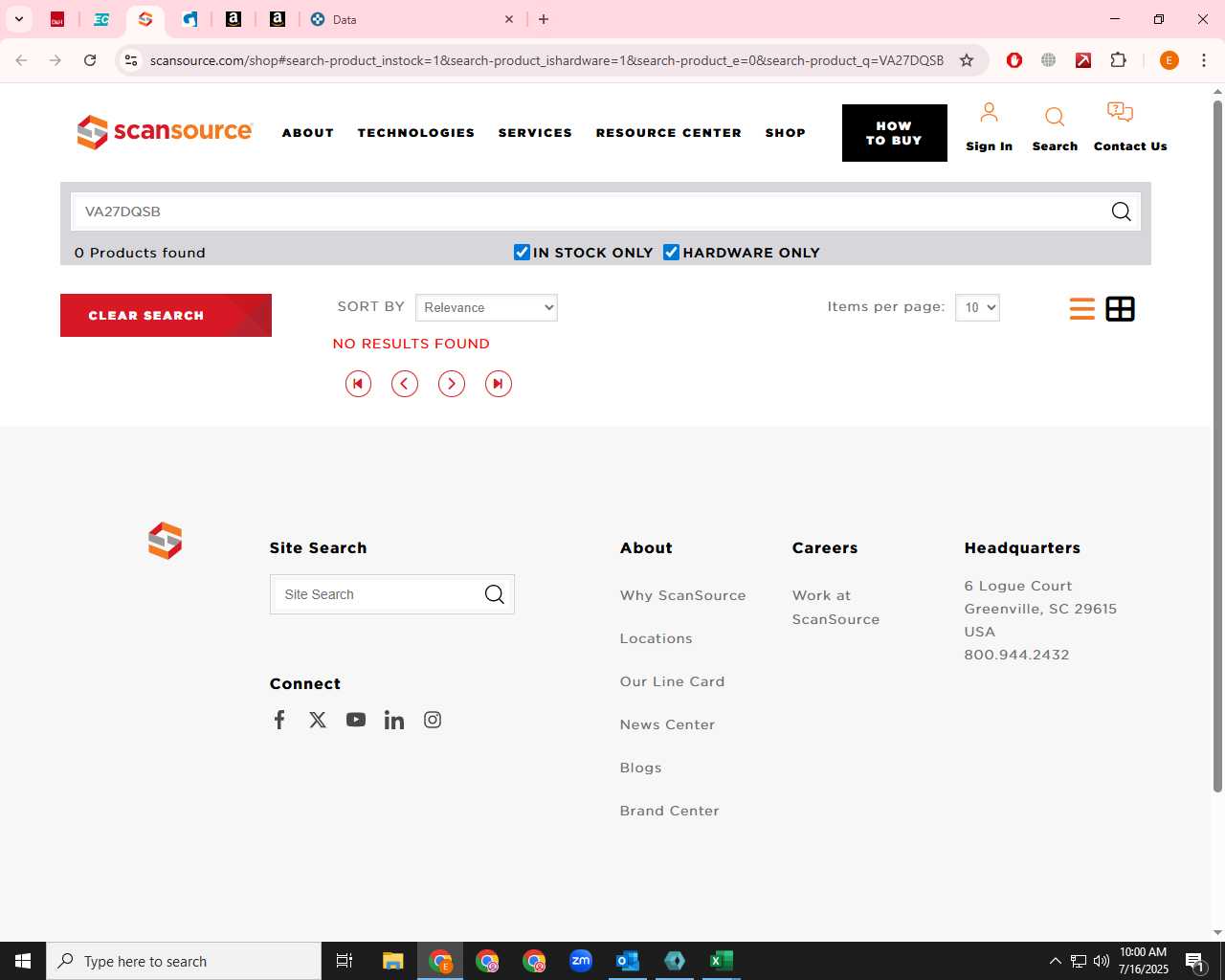Open Task View from taskbar
This screenshot has height=980, width=1225.
point(345,961)
